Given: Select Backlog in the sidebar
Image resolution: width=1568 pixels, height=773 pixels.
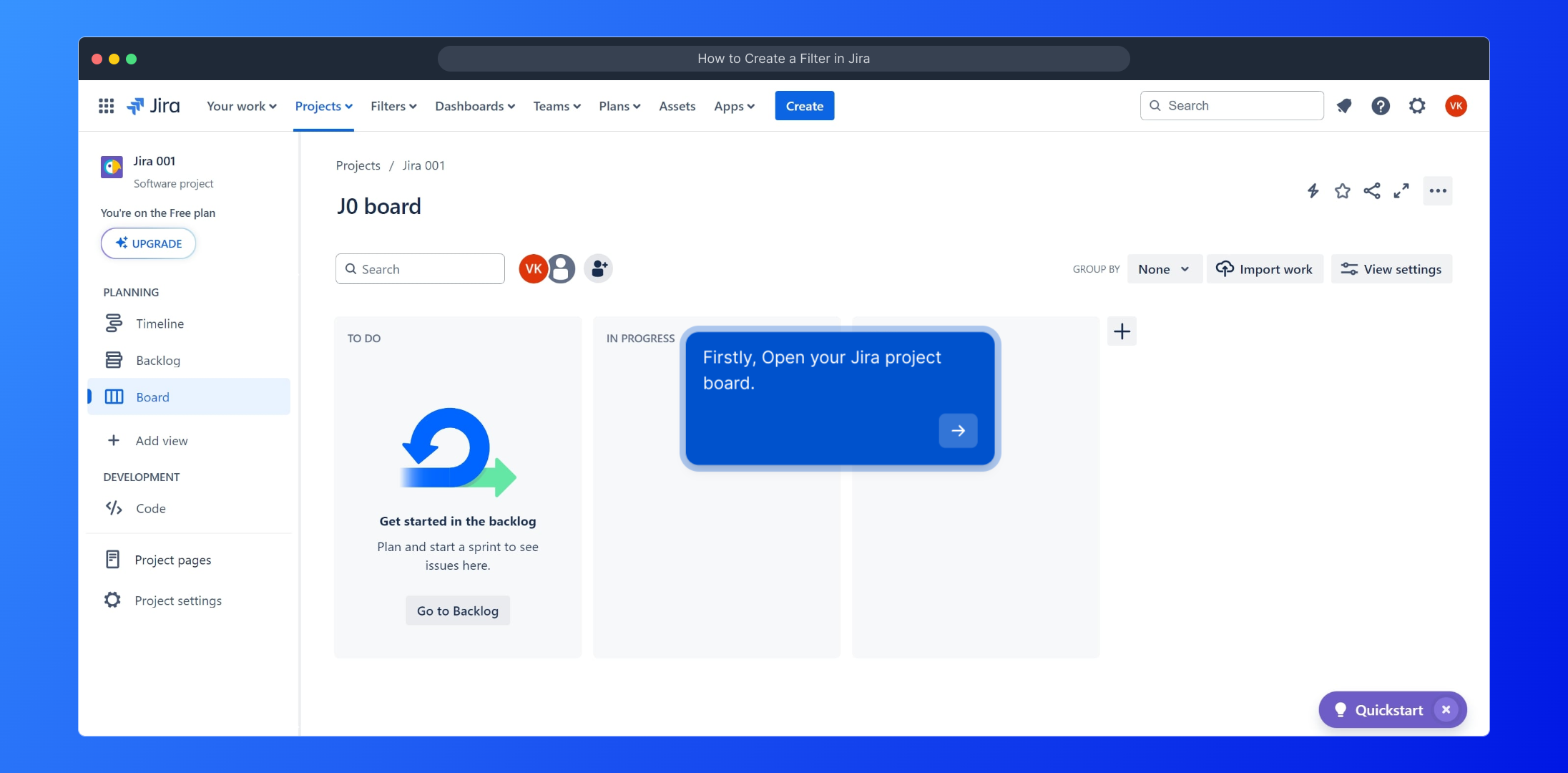Looking at the screenshot, I should pos(158,361).
